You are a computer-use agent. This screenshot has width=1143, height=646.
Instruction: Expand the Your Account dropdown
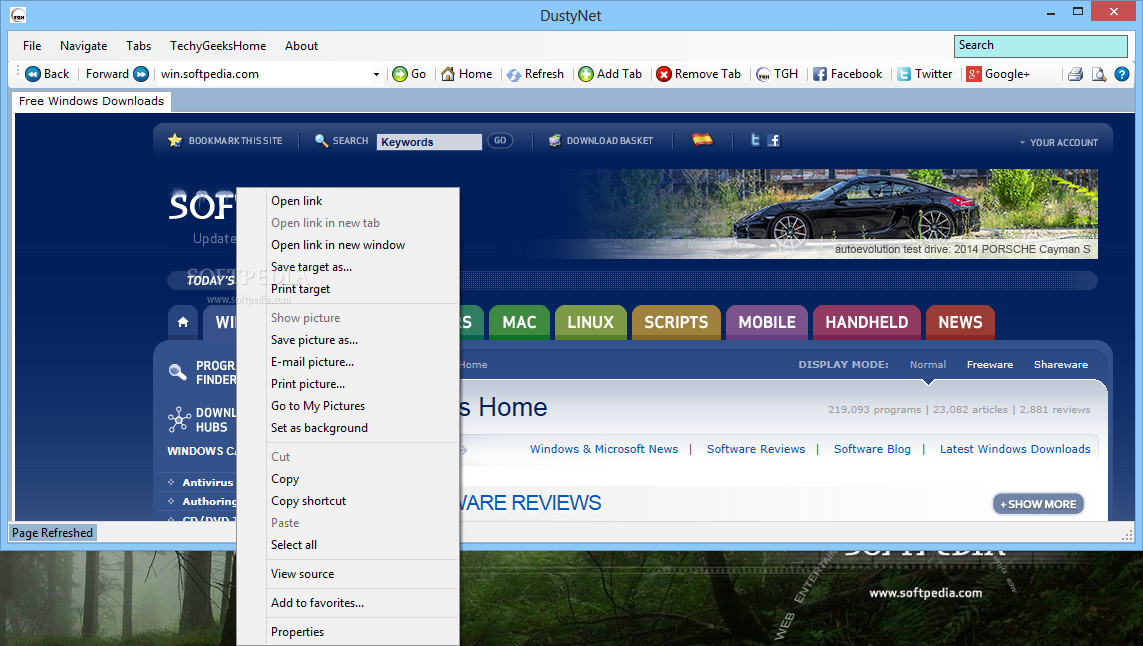tap(1058, 142)
